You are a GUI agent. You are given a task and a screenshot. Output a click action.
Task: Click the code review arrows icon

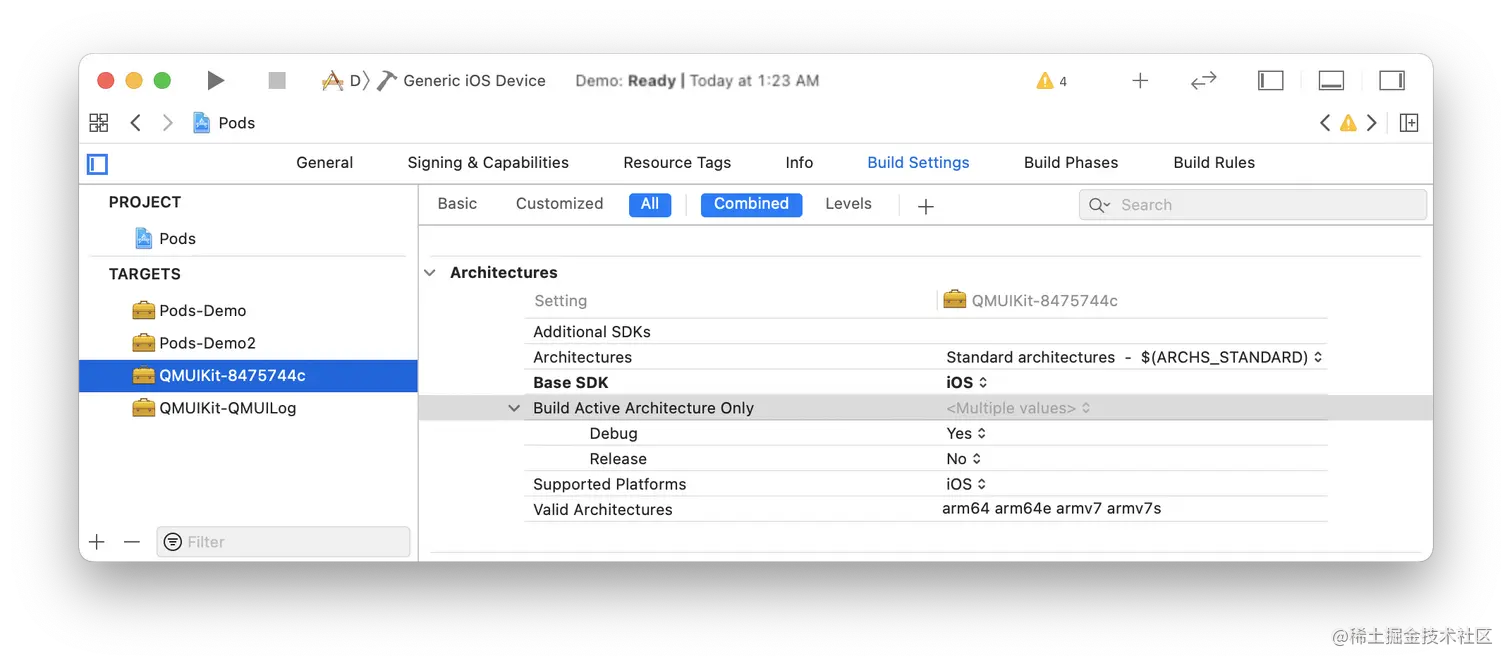point(1203,81)
